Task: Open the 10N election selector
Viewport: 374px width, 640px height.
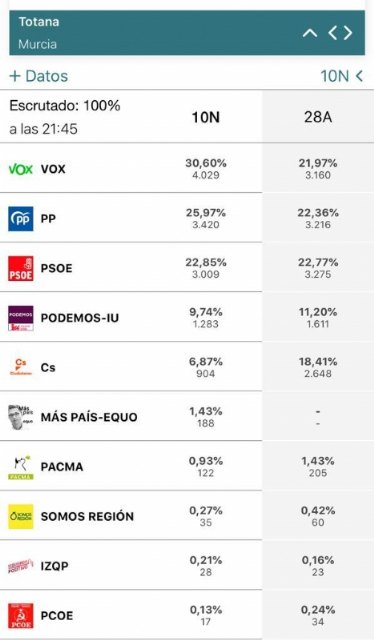Action: pyautogui.click(x=342, y=76)
